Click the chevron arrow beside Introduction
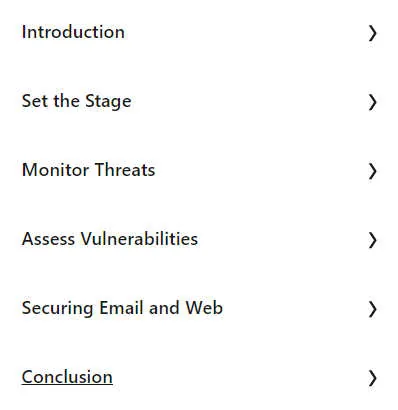This screenshot has width=398, height=410. (373, 34)
